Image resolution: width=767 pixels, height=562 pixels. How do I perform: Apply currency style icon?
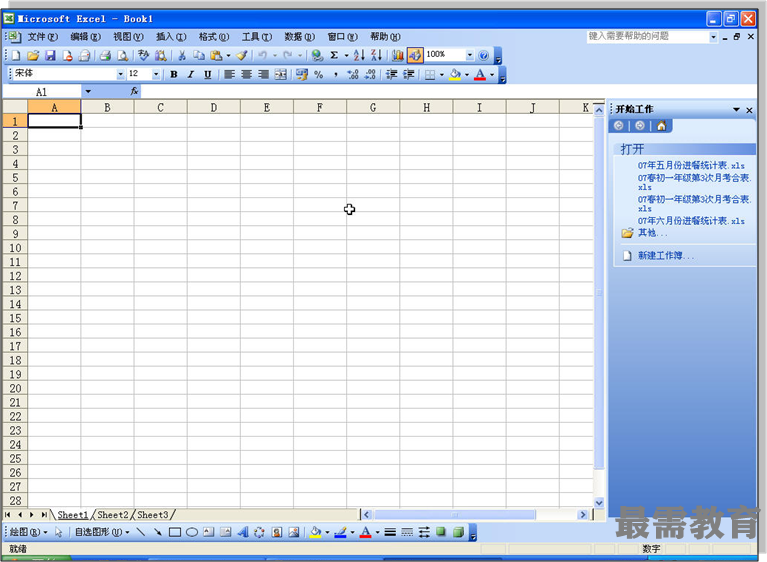point(302,74)
